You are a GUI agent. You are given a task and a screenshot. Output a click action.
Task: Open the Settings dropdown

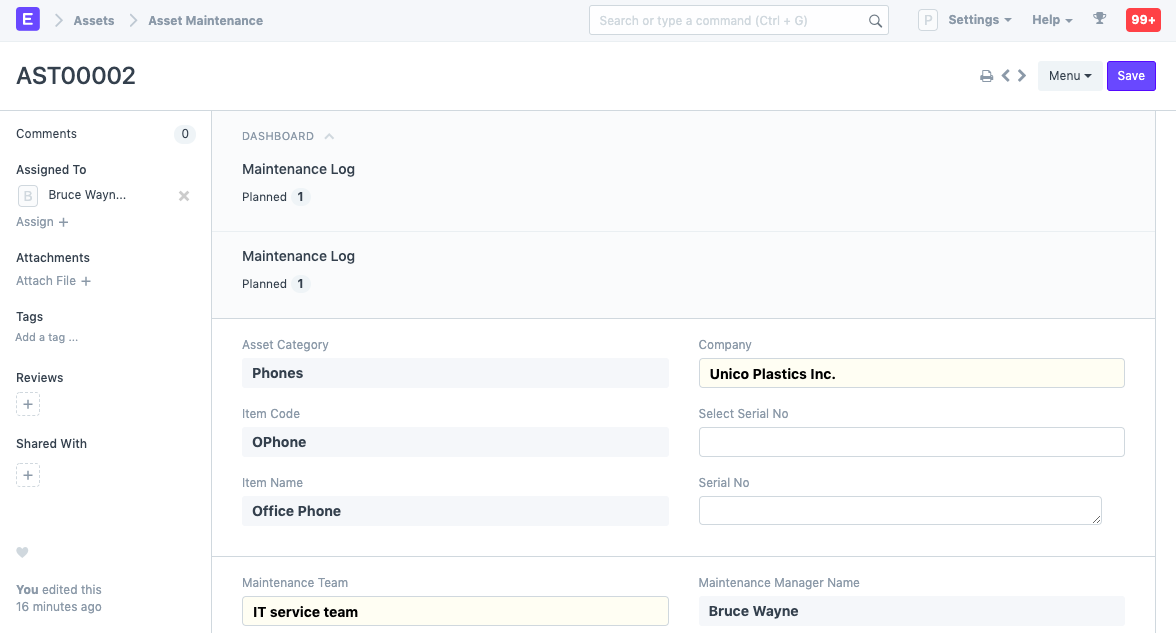pyautogui.click(x=979, y=20)
